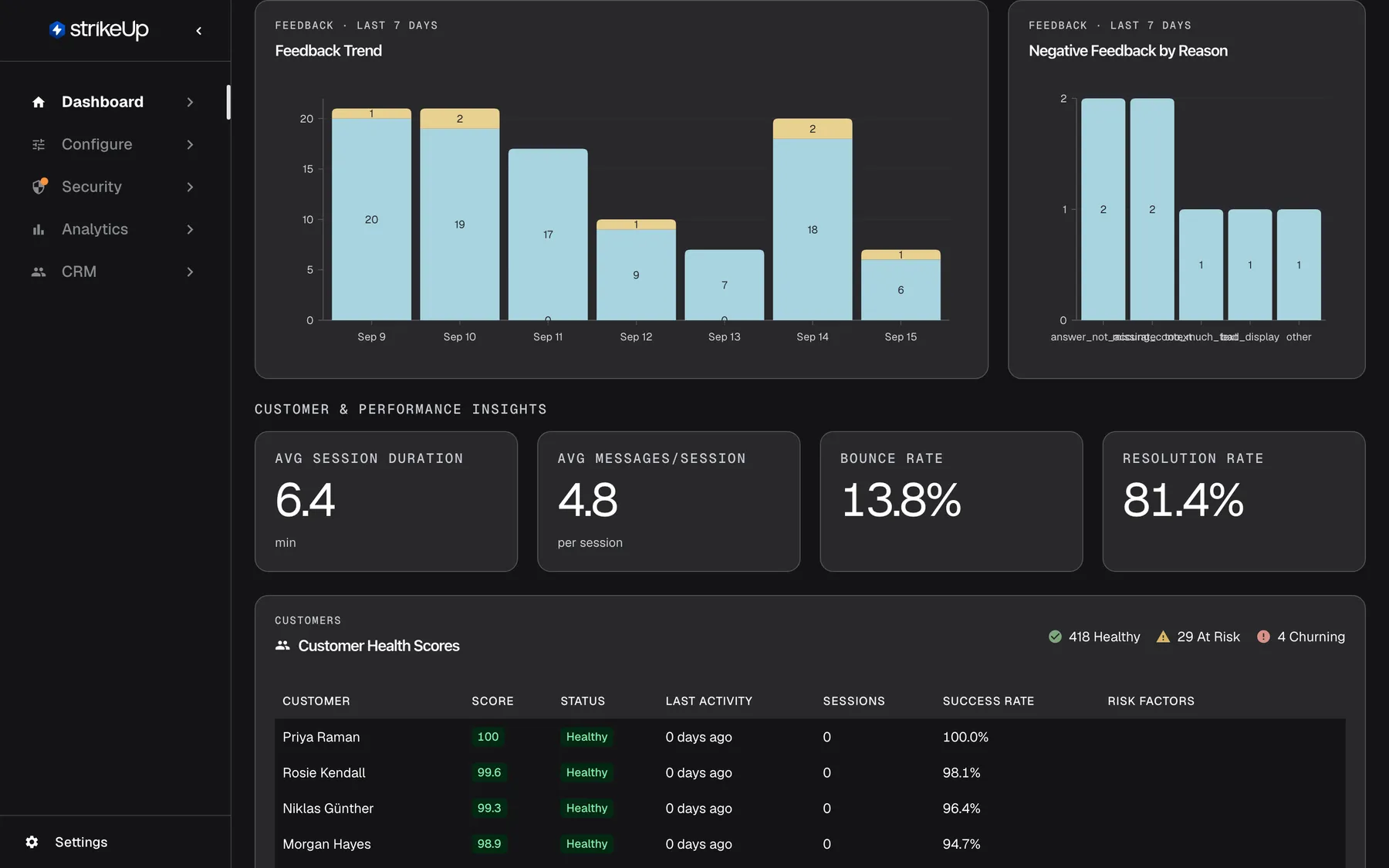Viewport: 1389px width, 868px height.
Task: Click the 4 Churning summary label
Action: pyautogui.click(x=1310, y=637)
